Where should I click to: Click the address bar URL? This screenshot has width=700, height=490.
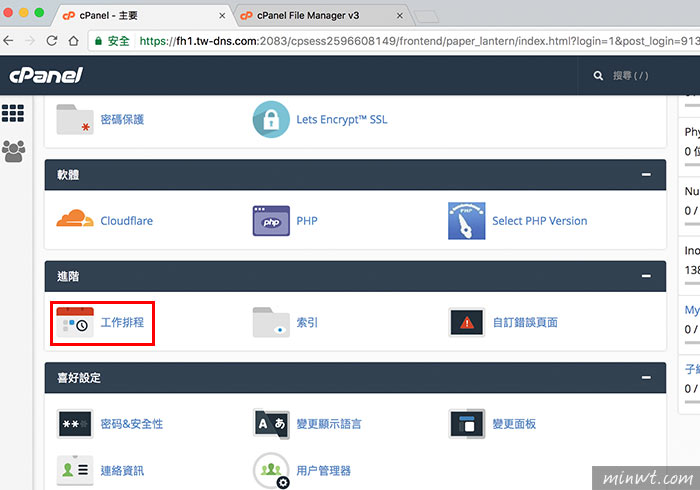[420, 41]
